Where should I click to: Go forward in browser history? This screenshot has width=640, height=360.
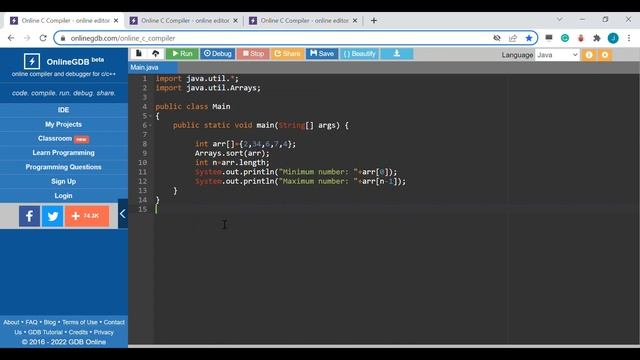27,38
